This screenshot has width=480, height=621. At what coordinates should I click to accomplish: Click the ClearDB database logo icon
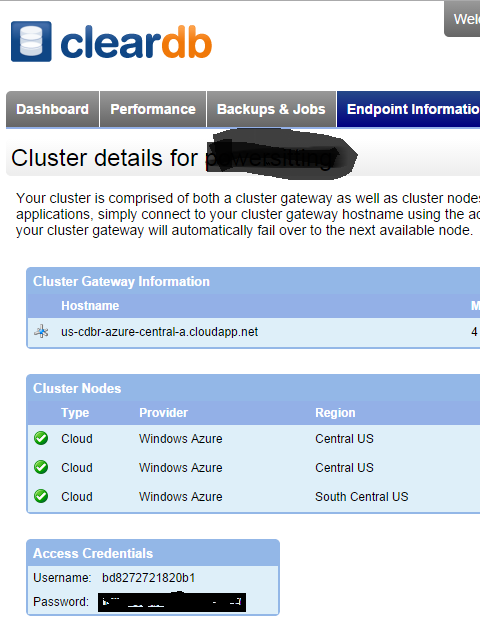31,42
